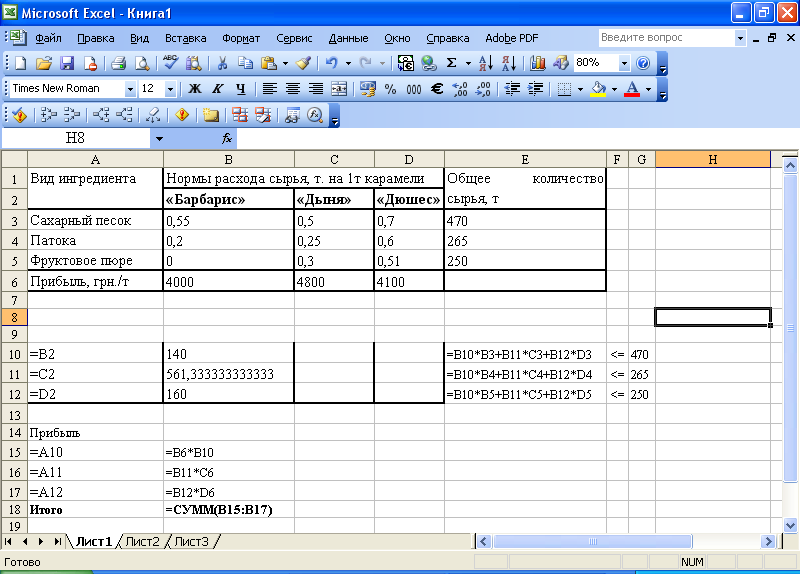This screenshot has height=574, width=800.
Task: Select cell with formula =СУММ(B15:B17)
Action: (229, 510)
